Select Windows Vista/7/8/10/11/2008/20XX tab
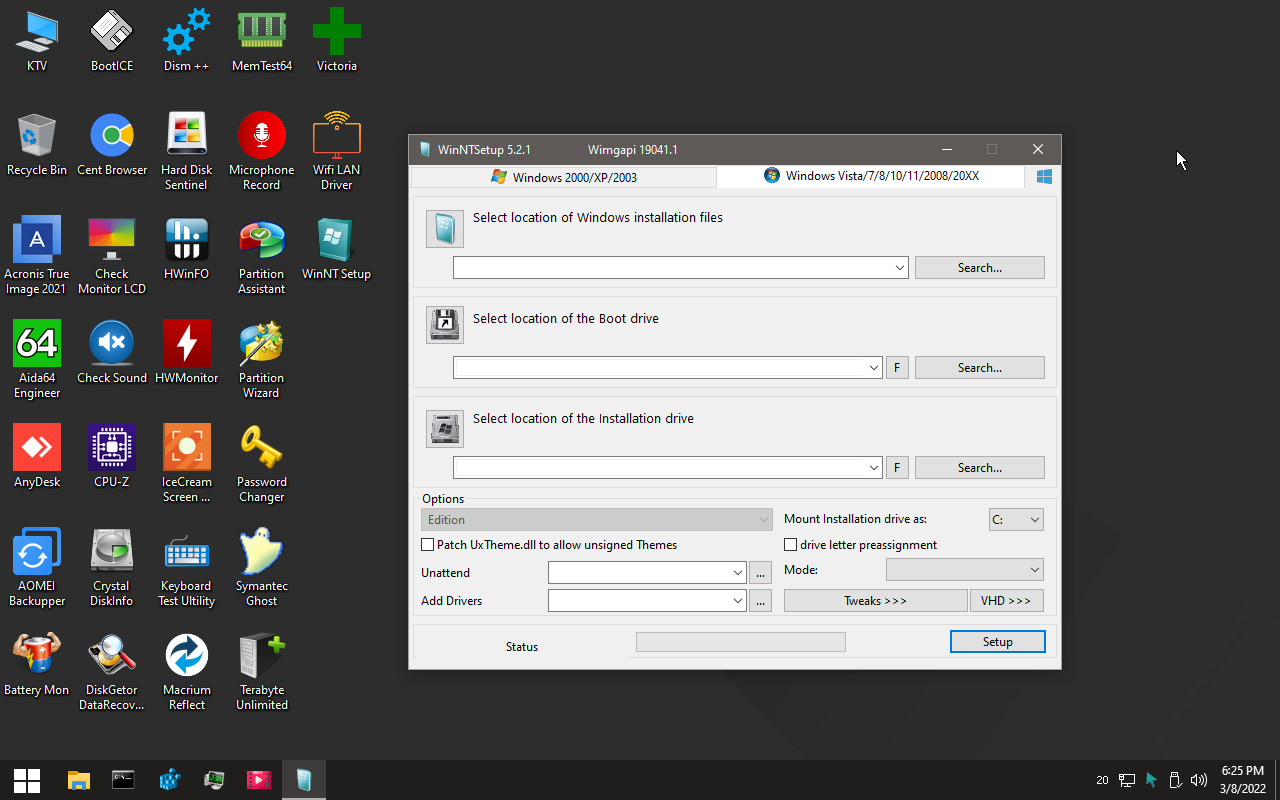The width and height of the screenshot is (1280, 800). (x=871, y=176)
